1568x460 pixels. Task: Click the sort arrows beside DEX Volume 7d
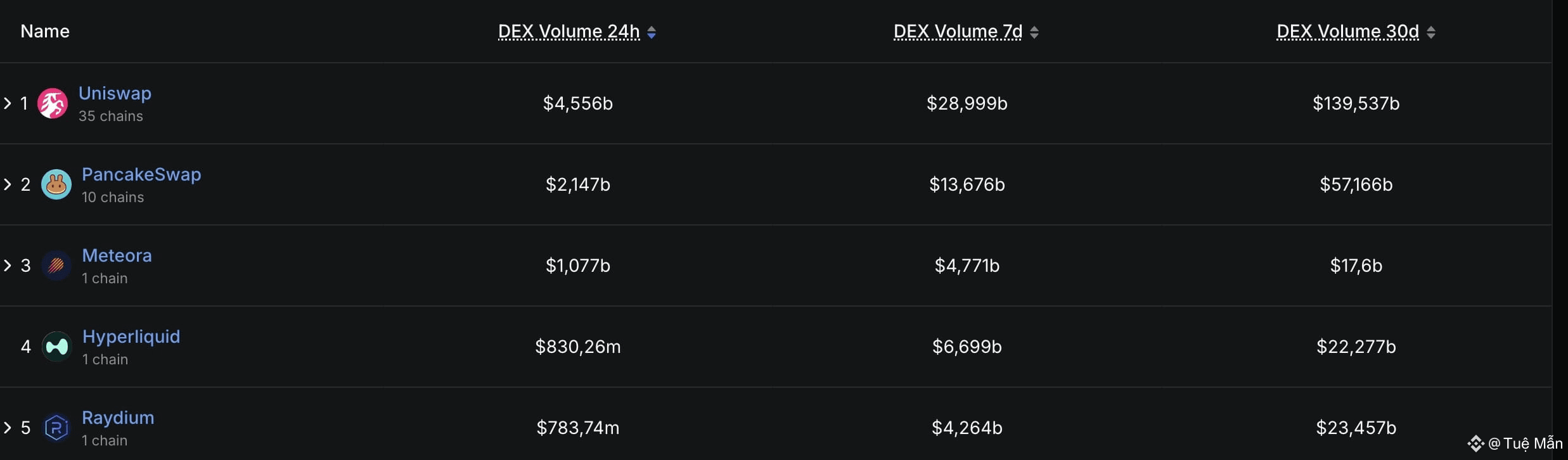[x=1034, y=32]
